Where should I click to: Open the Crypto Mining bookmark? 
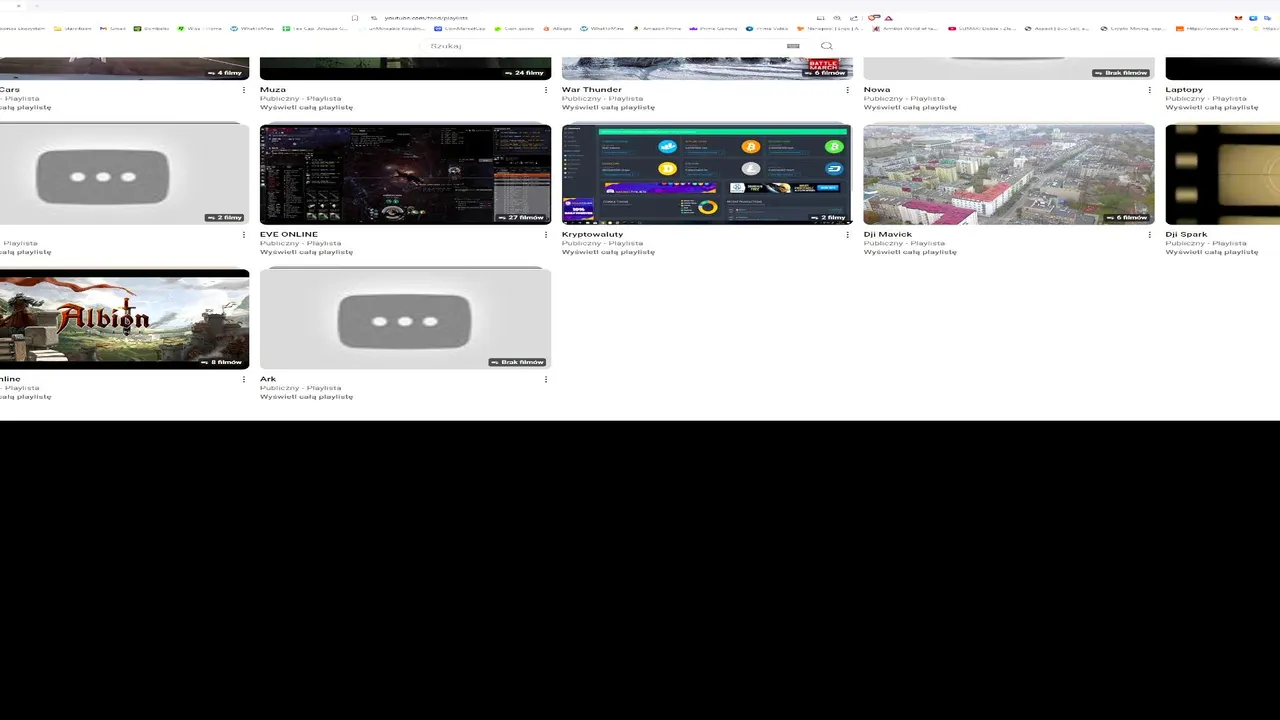pos(1132,29)
